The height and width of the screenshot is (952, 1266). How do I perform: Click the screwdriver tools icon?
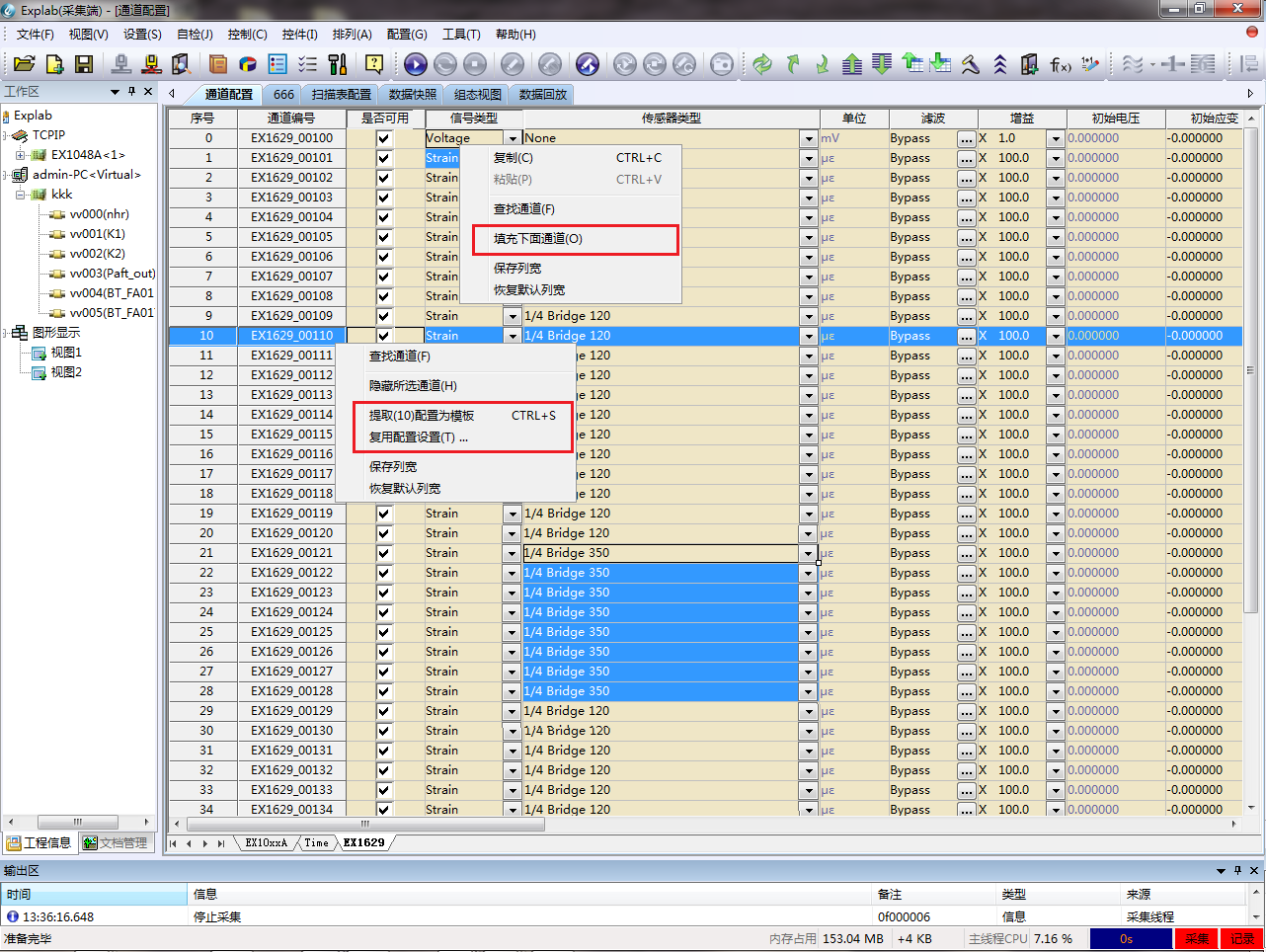338,64
